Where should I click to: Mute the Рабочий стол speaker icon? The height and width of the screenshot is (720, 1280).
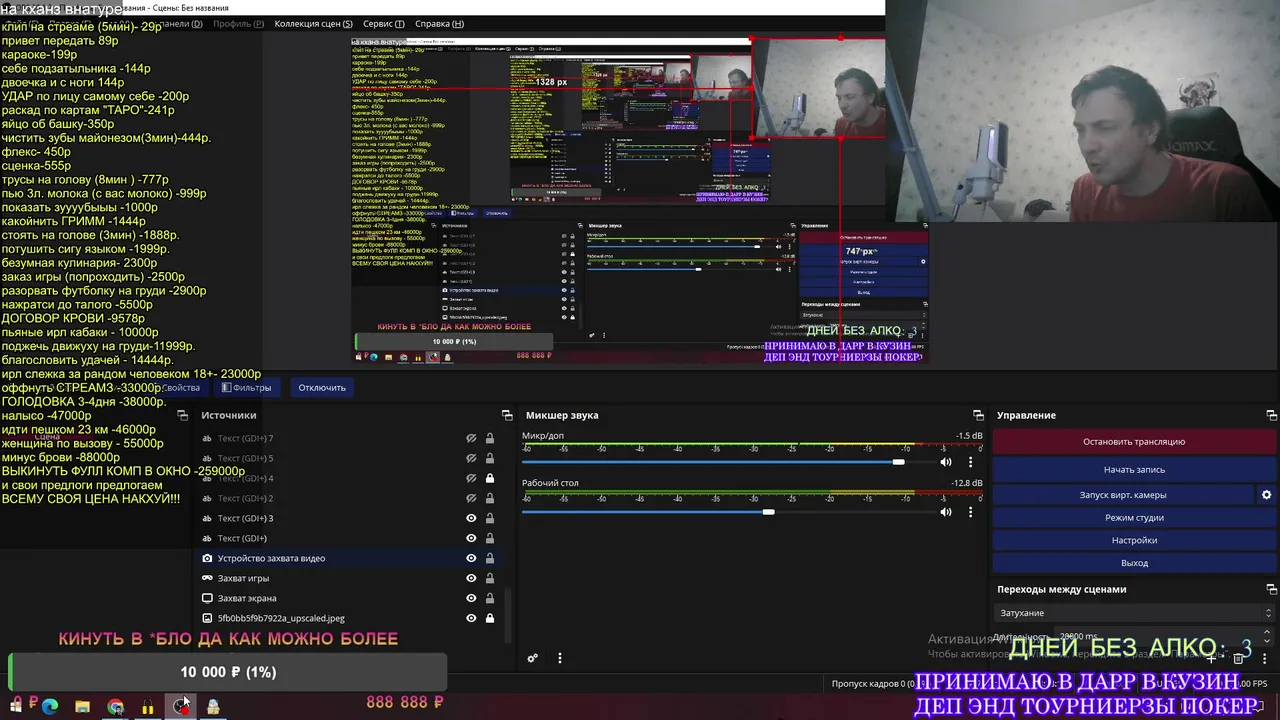[x=945, y=512]
